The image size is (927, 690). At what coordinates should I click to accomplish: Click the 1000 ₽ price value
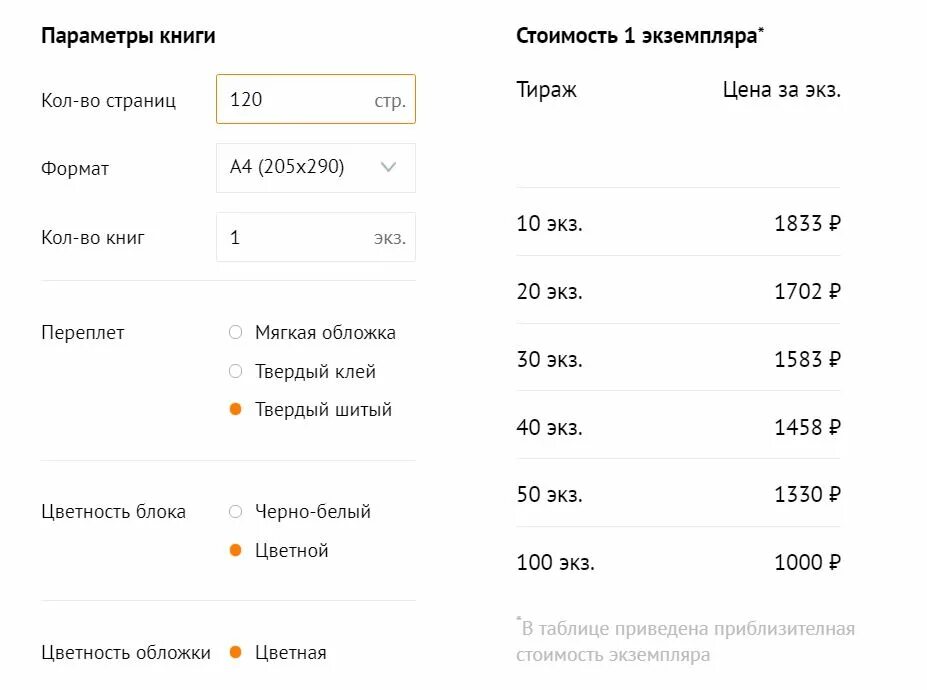tap(807, 562)
